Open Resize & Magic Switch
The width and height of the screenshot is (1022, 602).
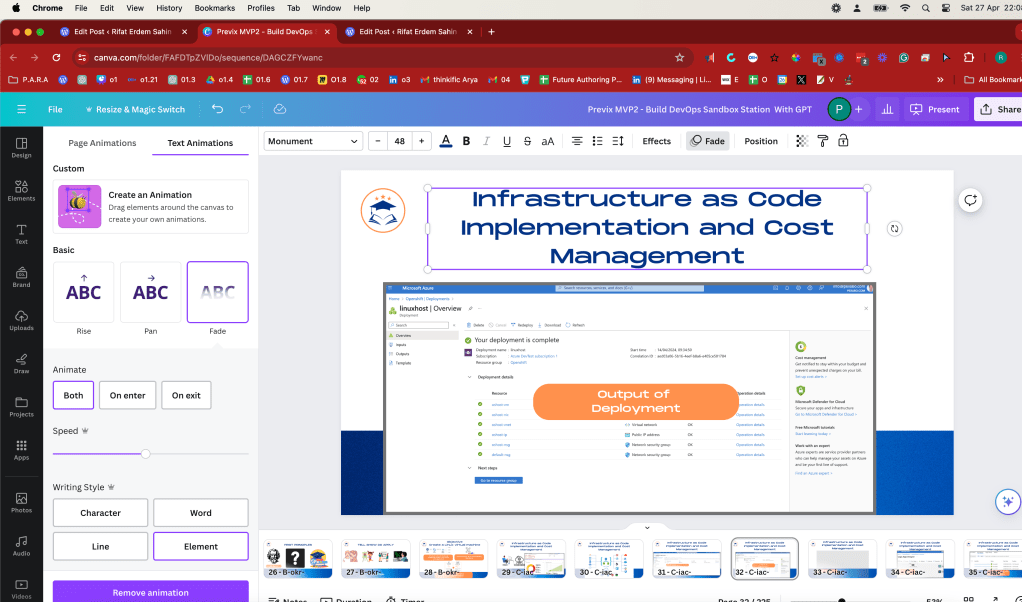(135, 109)
